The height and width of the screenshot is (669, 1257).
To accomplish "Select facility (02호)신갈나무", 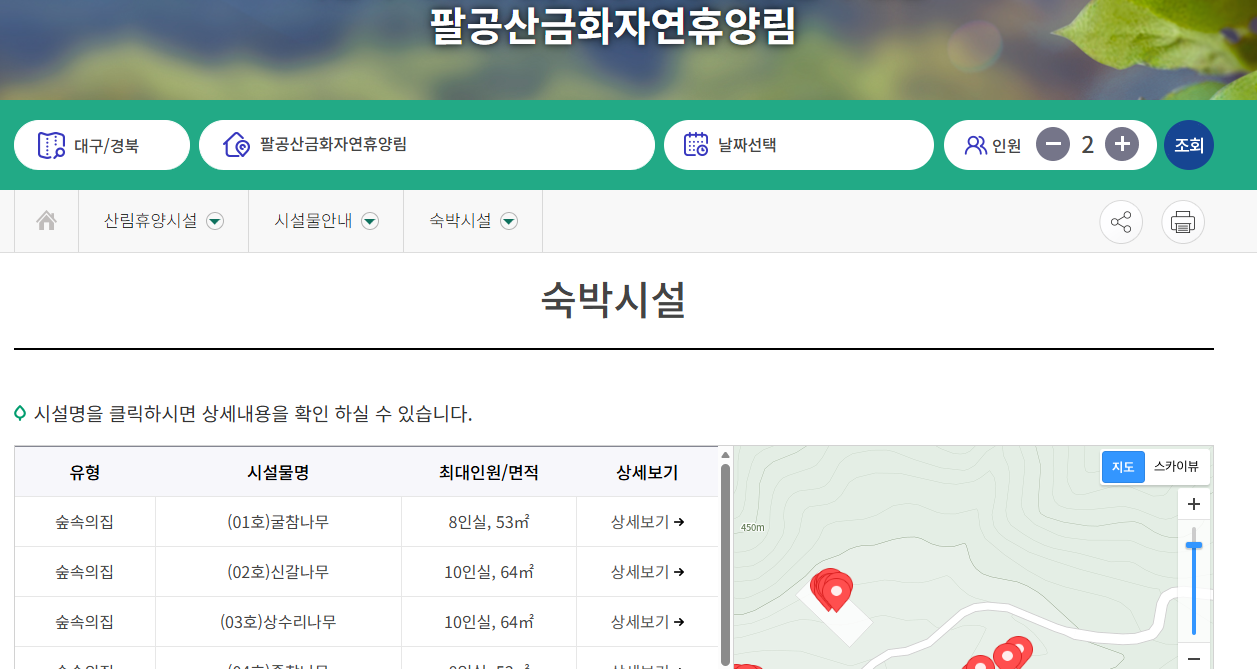I will tap(278, 572).
